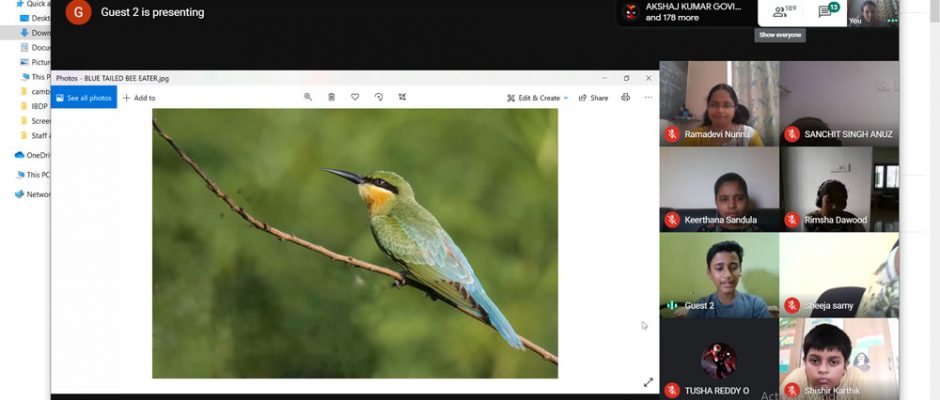The height and width of the screenshot is (400, 940).
Task: Select Sheeja samy video tile
Action: [x=839, y=275]
